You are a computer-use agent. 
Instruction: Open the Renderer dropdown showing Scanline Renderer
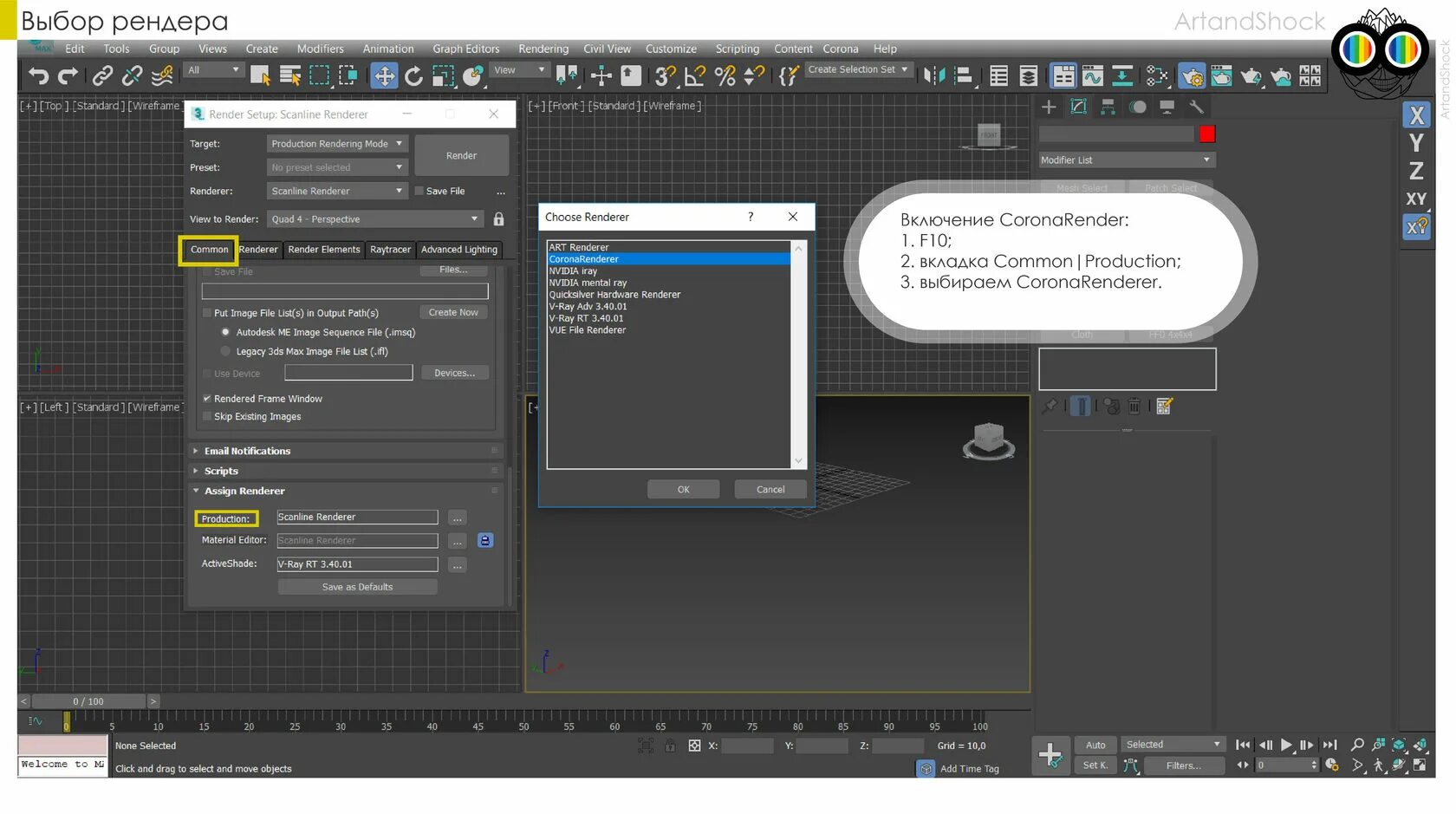337,191
